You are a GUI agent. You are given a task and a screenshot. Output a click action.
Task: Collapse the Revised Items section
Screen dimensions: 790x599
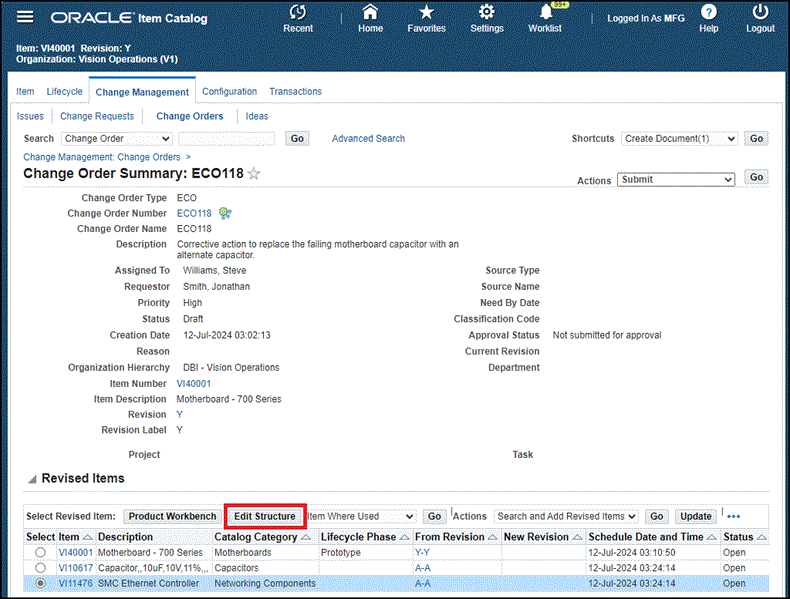tap(32, 479)
